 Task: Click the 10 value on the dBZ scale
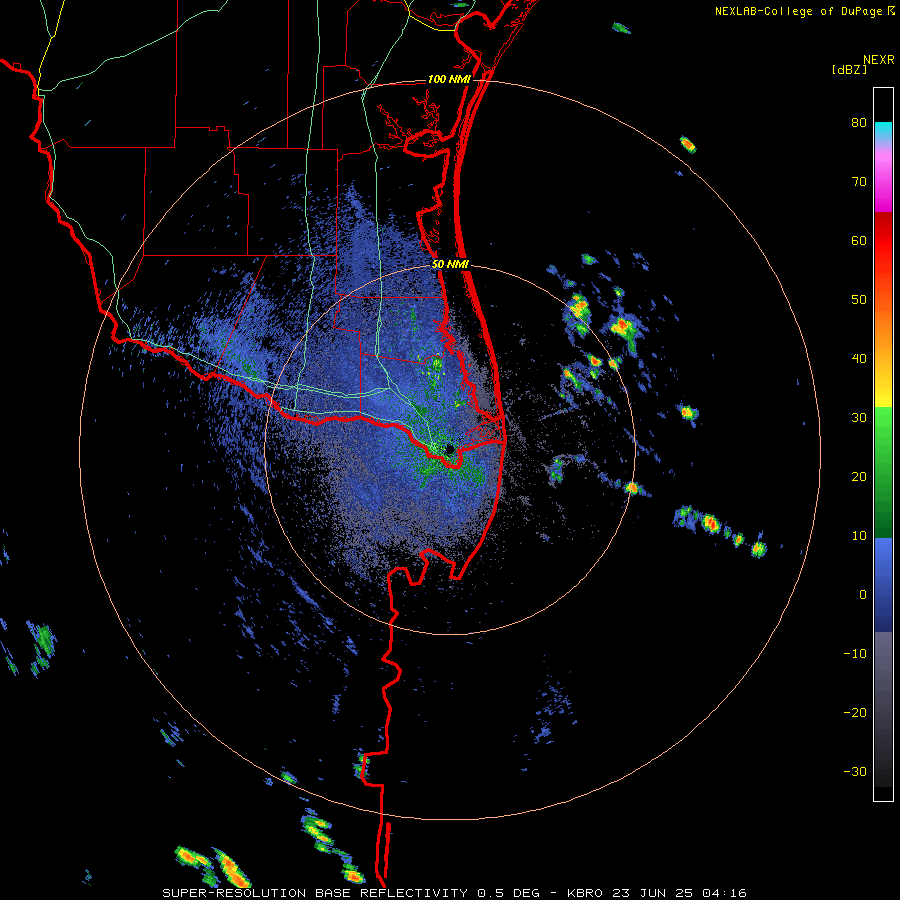tap(859, 536)
